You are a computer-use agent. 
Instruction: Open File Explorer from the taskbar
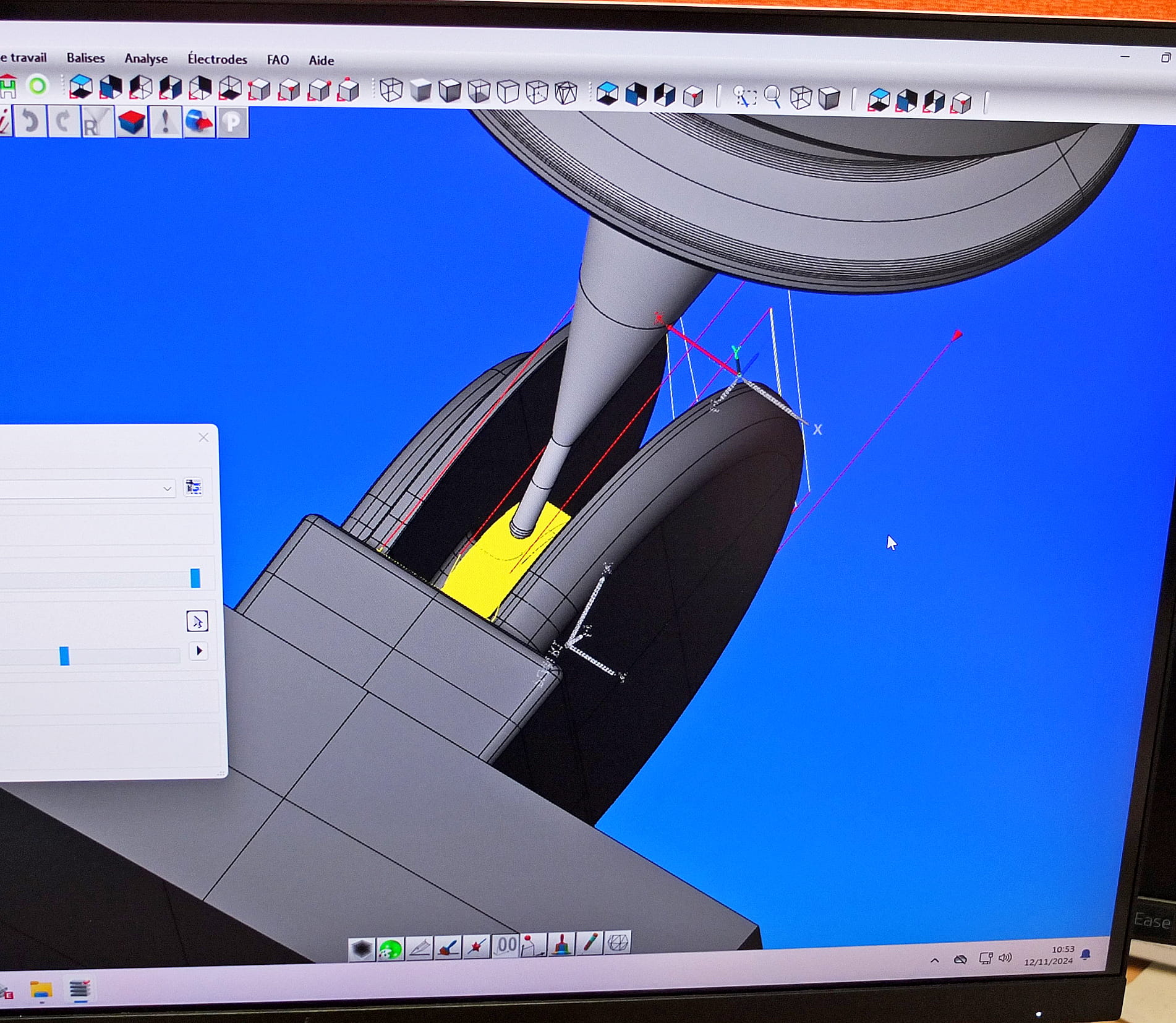coord(41,990)
